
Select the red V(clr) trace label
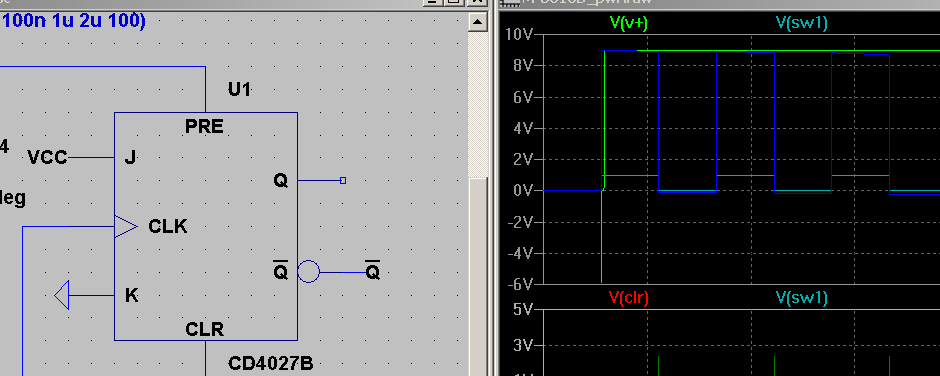pyautogui.click(x=629, y=297)
